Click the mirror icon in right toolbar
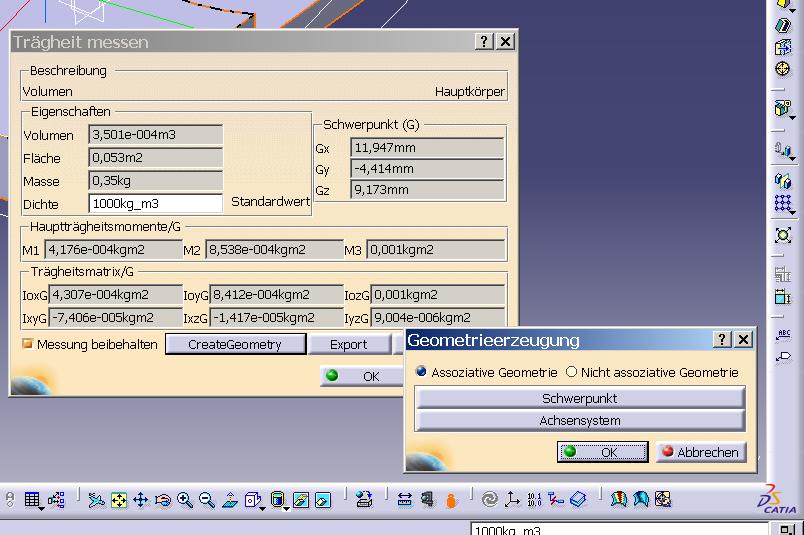 782,181
